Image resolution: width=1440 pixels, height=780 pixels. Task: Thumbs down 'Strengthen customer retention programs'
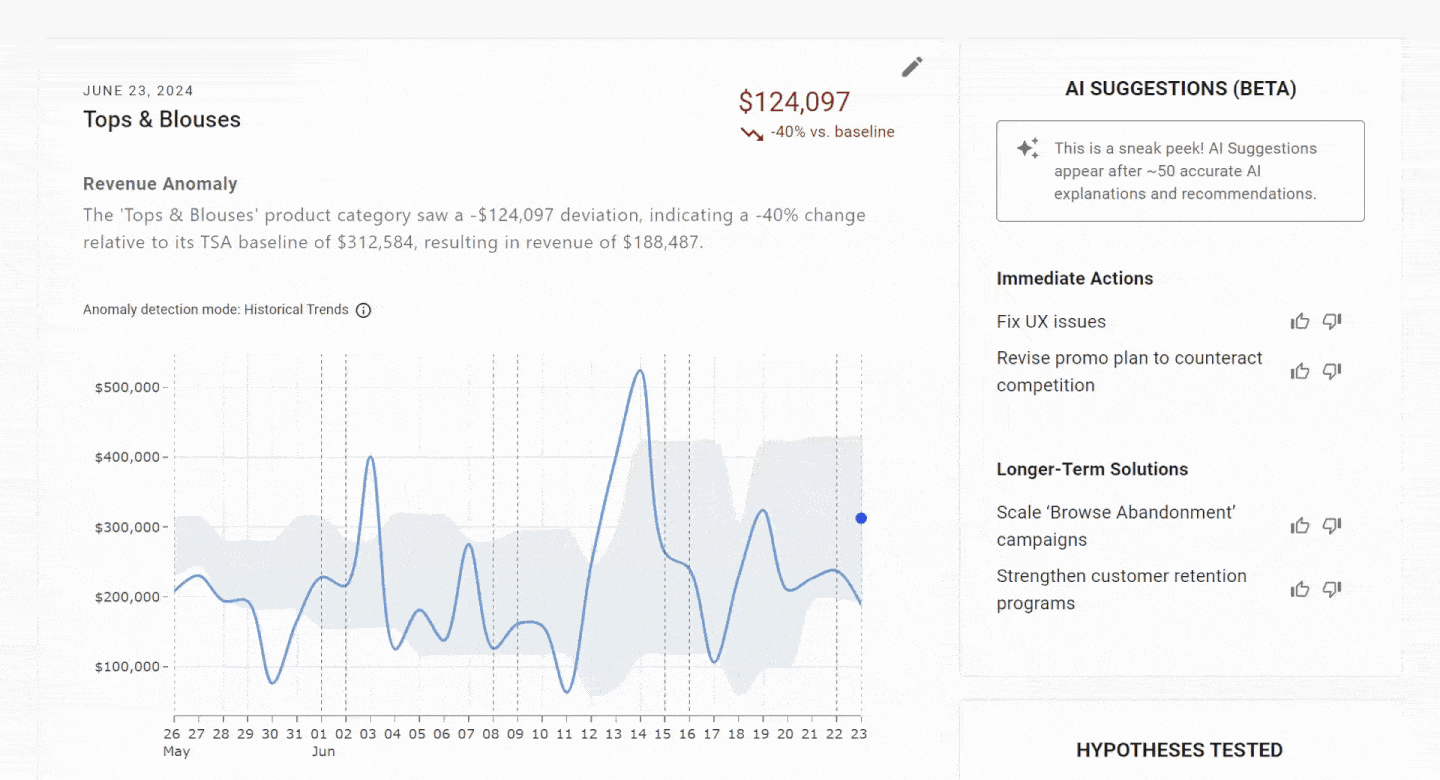tap(1332, 589)
